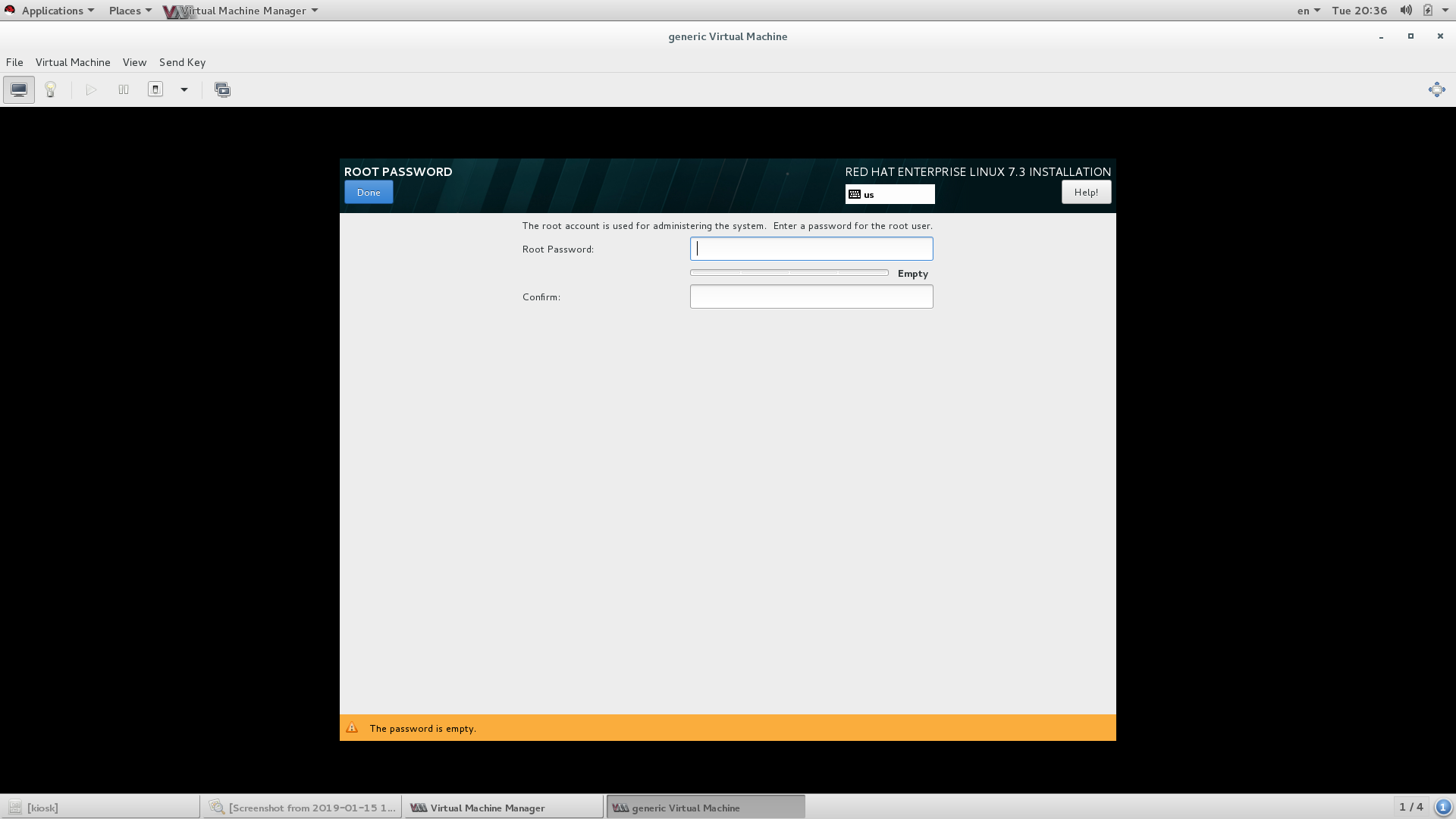Open the Virtual Machine menu
Viewport: 1456px width, 819px height.
pos(73,62)
